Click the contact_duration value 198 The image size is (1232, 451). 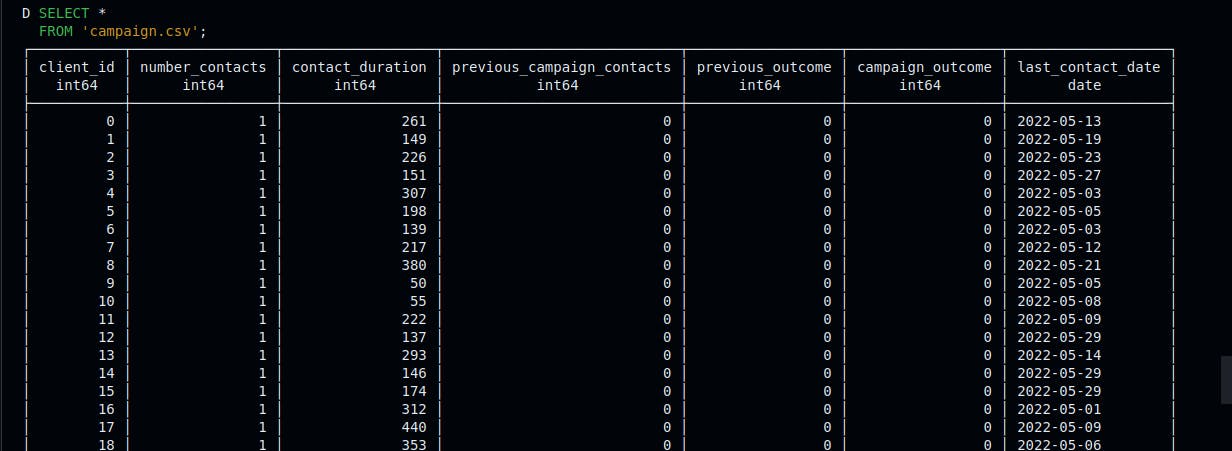[414, 211]
